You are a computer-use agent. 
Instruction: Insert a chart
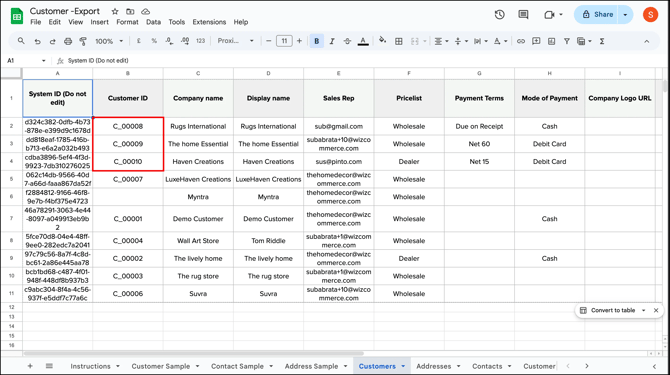pyautogui.click(x=551, y=41)
